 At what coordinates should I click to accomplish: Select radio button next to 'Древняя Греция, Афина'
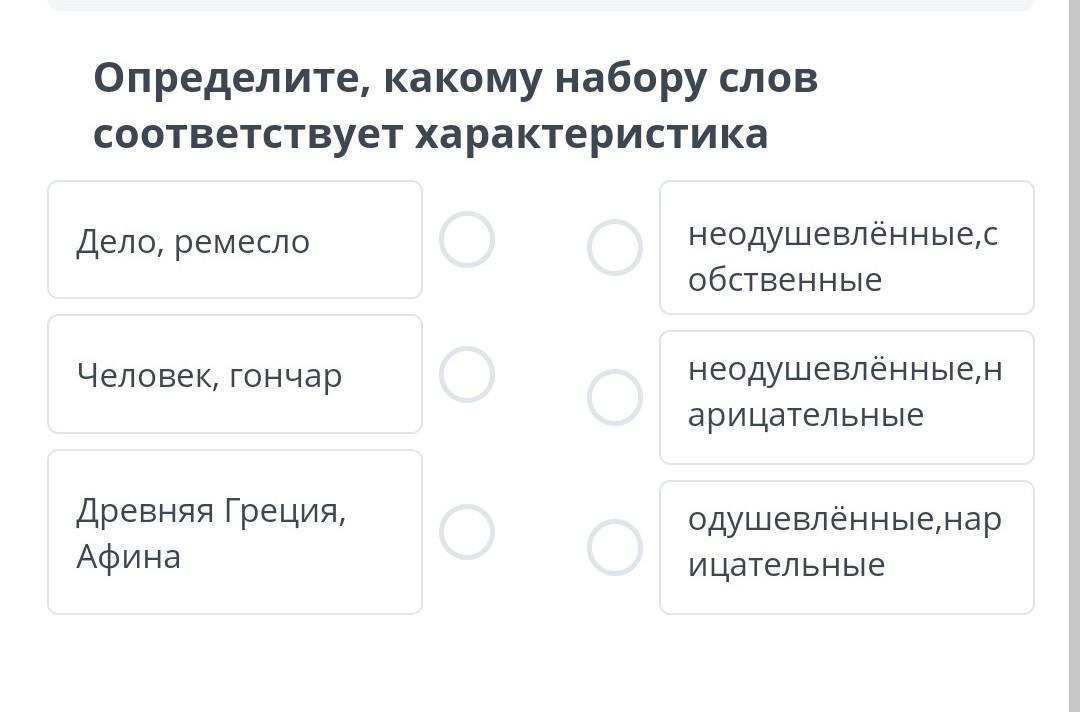pos(467,532)
